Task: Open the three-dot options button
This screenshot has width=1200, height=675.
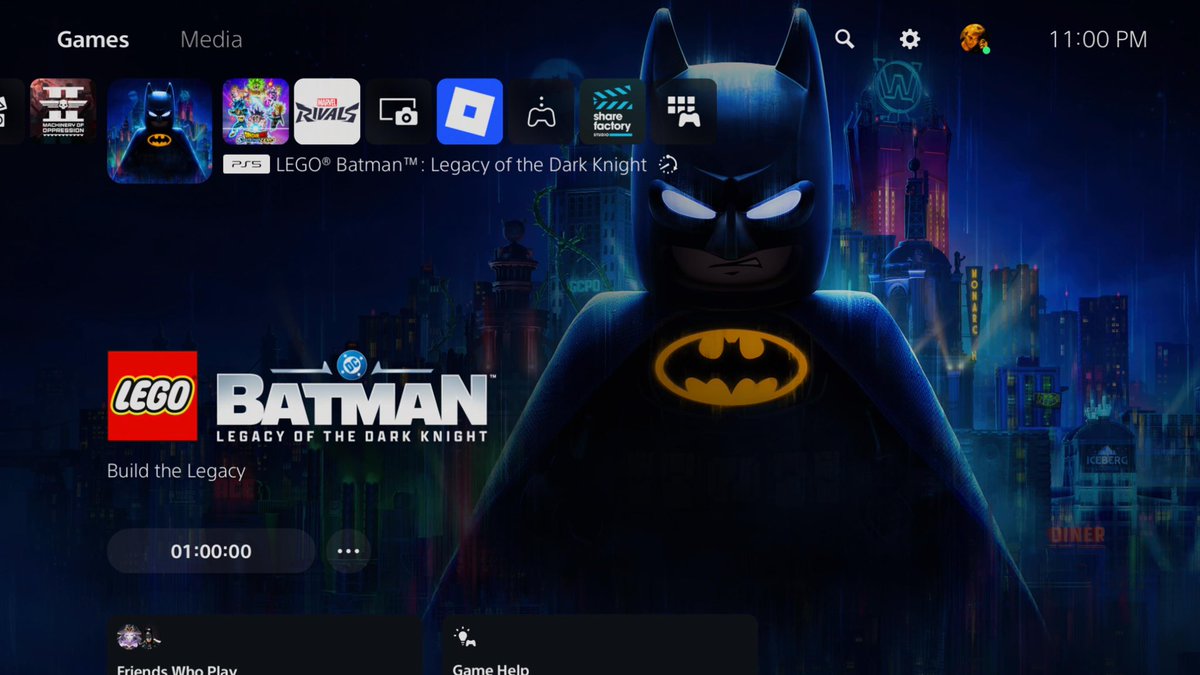Action: (x=348, y=551)
